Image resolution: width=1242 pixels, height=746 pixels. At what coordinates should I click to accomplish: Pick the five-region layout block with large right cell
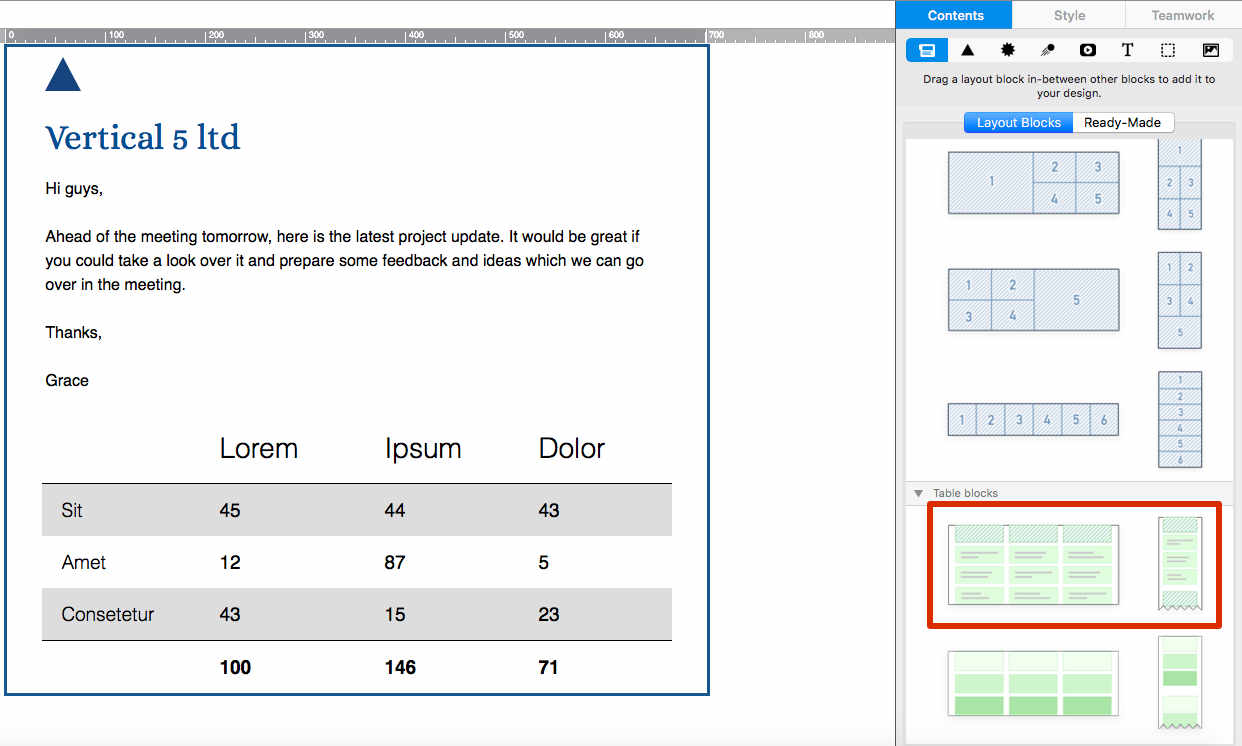click(1033, 300)
